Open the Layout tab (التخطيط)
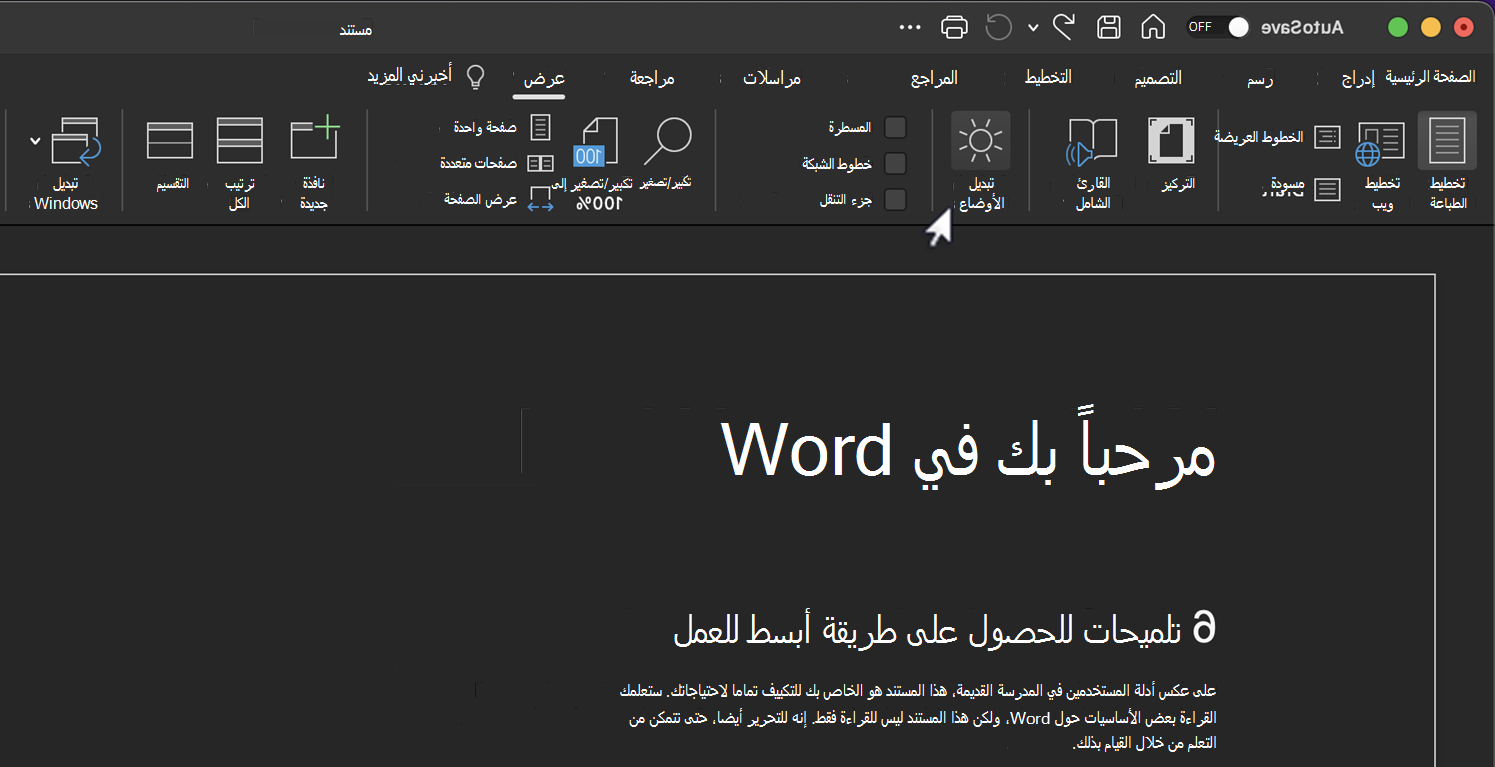Viewport: 1495px width, 767px height. (x=1049, y=77)
